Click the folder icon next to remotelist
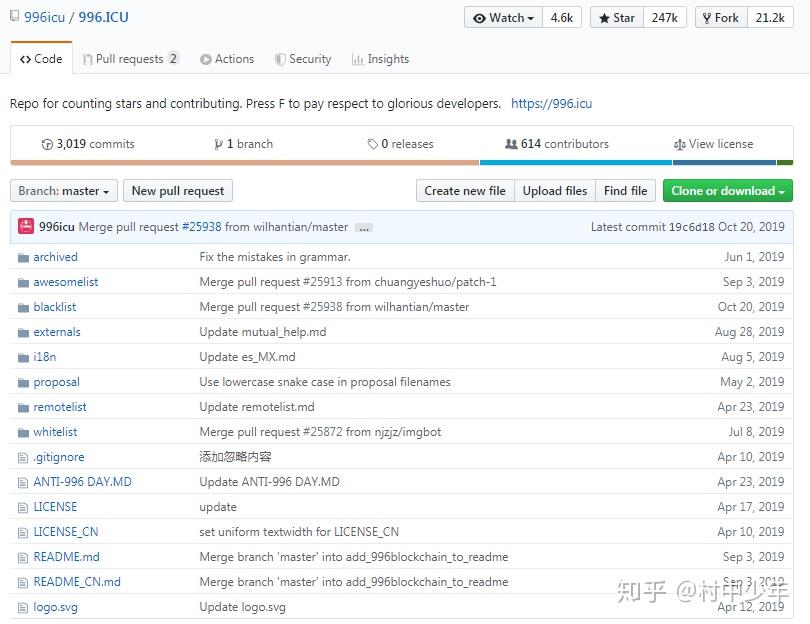The height and width of the screenshot is (624, 810). coord(23,408)
